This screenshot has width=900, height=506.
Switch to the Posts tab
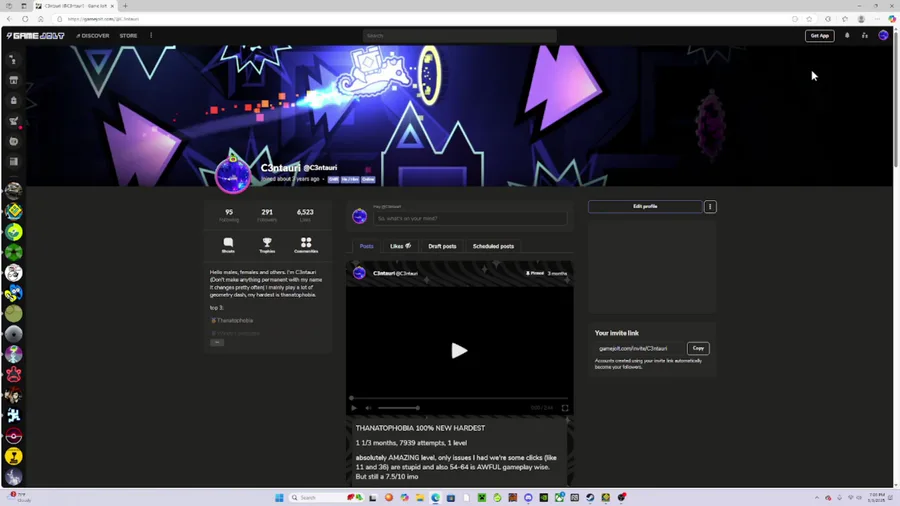coord(366,246)
